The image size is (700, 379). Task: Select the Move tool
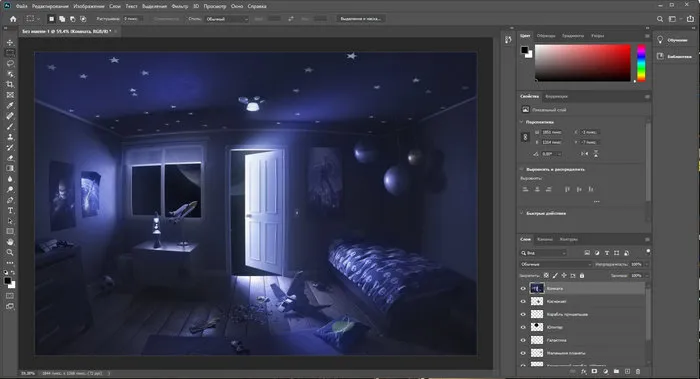click(x=10, y=43)
